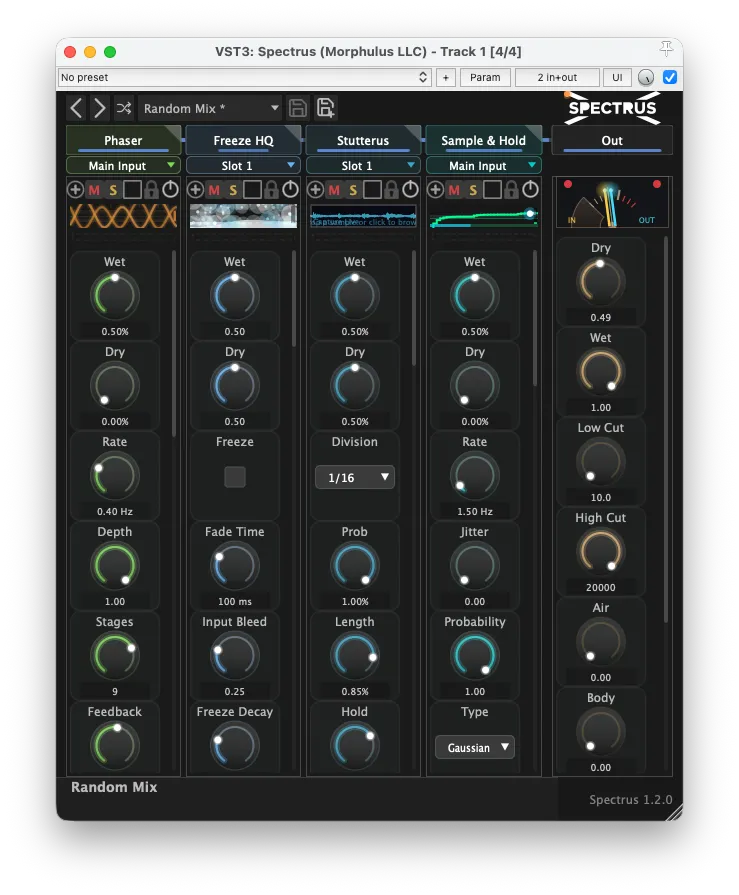Viewport: 739px width, 895px height.
Task: Save preset with floppy disk icon
Action: tap(297, 108)
